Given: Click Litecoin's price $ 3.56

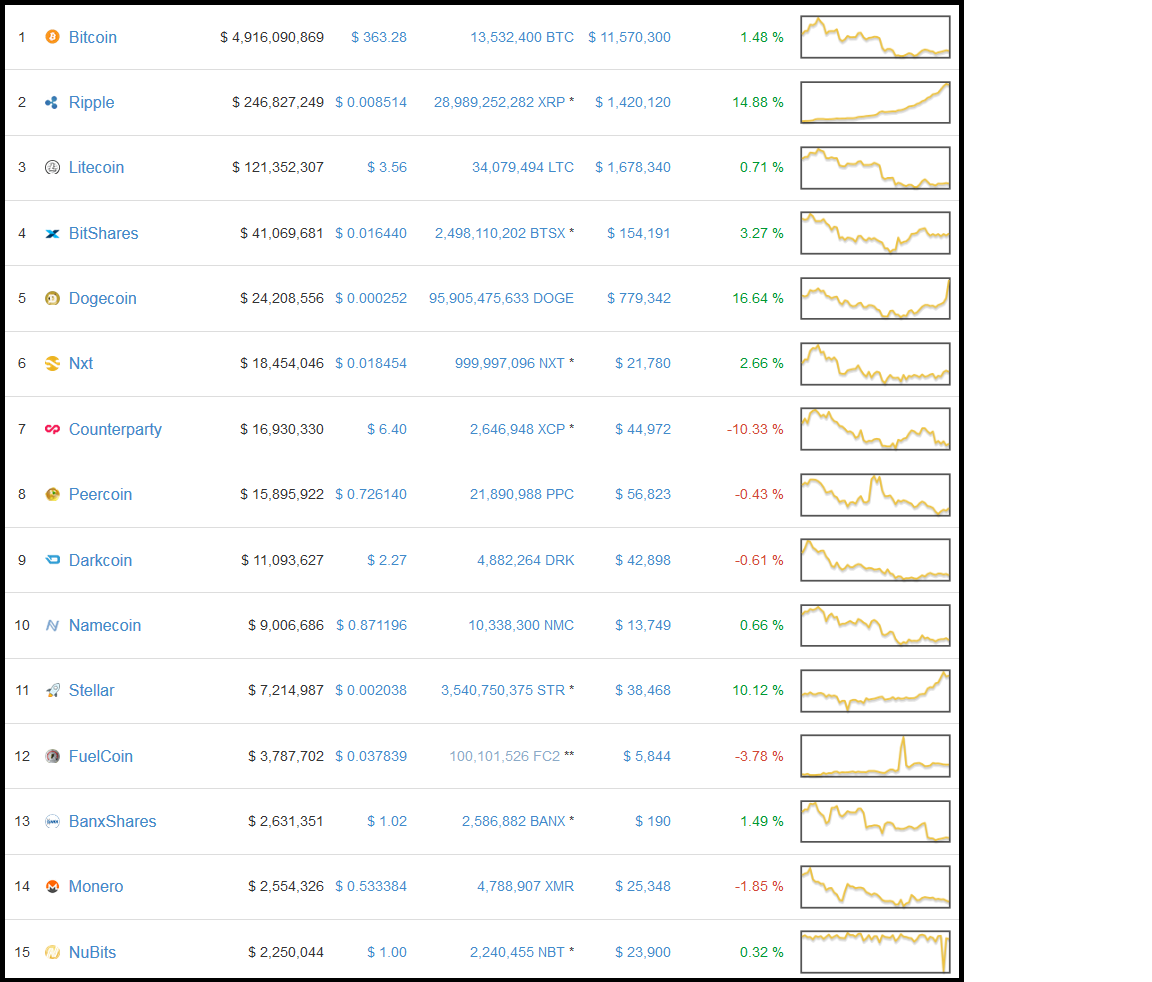Looking at the screenshot, I should (387, 167).
